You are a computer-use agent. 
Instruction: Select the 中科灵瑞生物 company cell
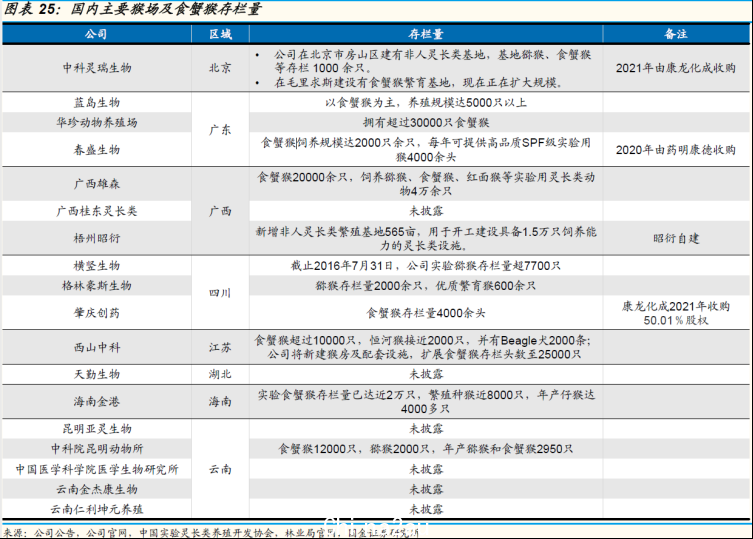coord(97,68)
